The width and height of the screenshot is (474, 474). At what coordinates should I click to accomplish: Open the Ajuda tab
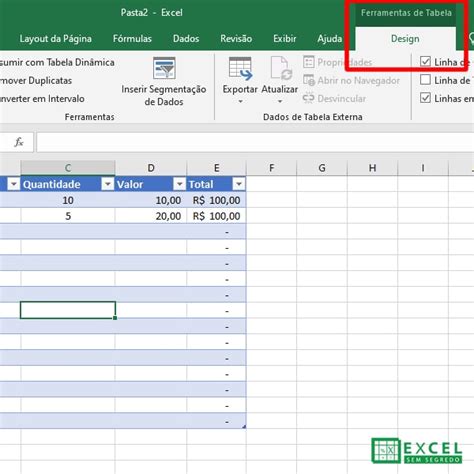tap(329, 39)
